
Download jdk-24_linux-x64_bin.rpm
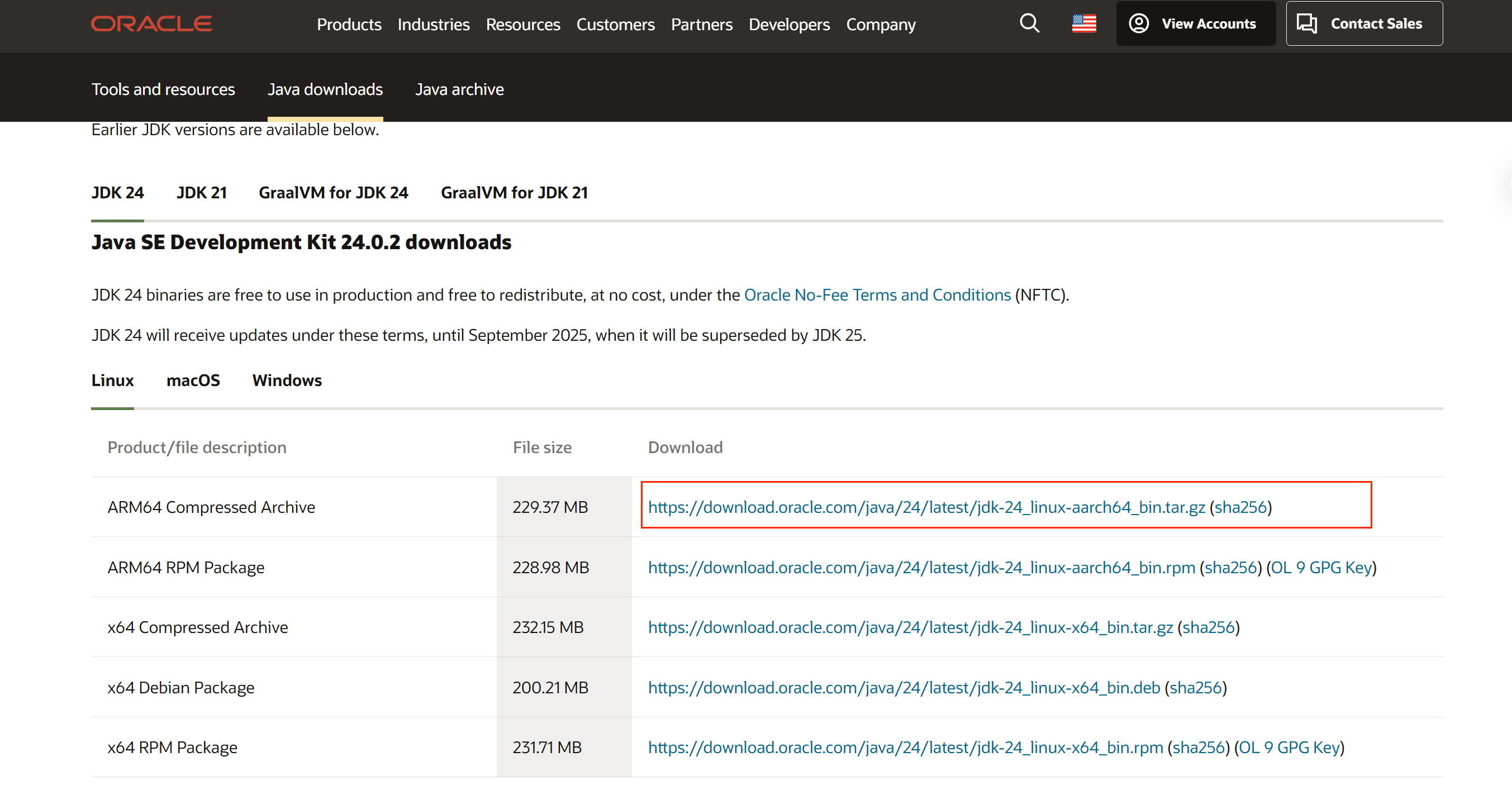(x=906, y=748)
